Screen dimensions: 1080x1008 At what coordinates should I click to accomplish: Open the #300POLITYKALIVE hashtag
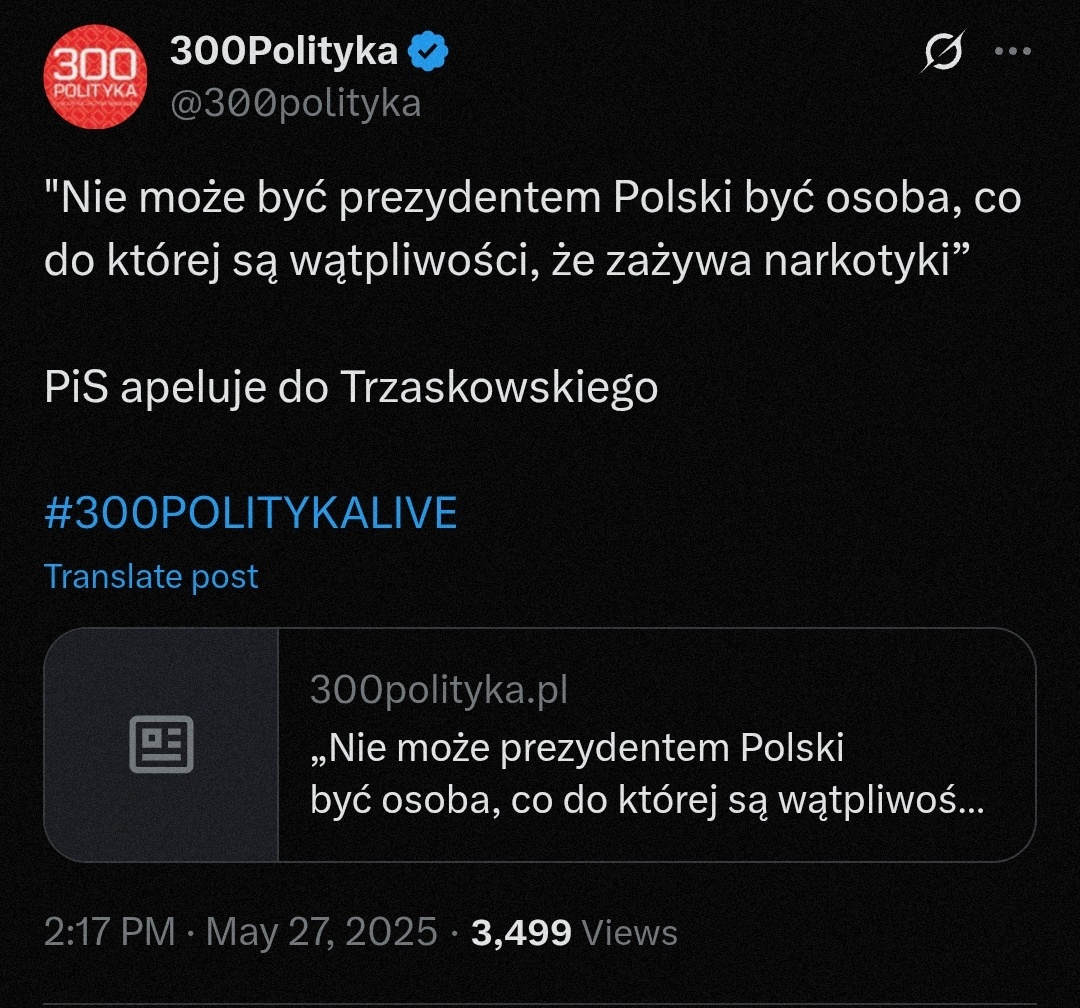(x=251, y=513)
